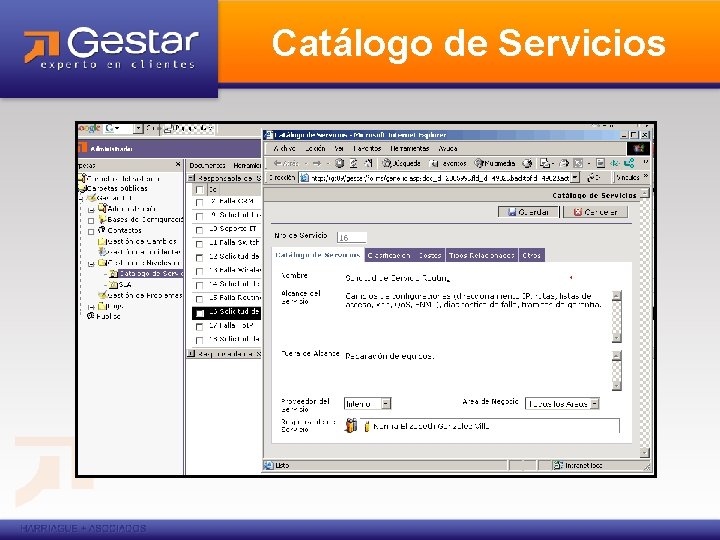The width and height of the screenshot is (720, 540).
Task: Click the Guardar button
Action: [x=529, y=212]
